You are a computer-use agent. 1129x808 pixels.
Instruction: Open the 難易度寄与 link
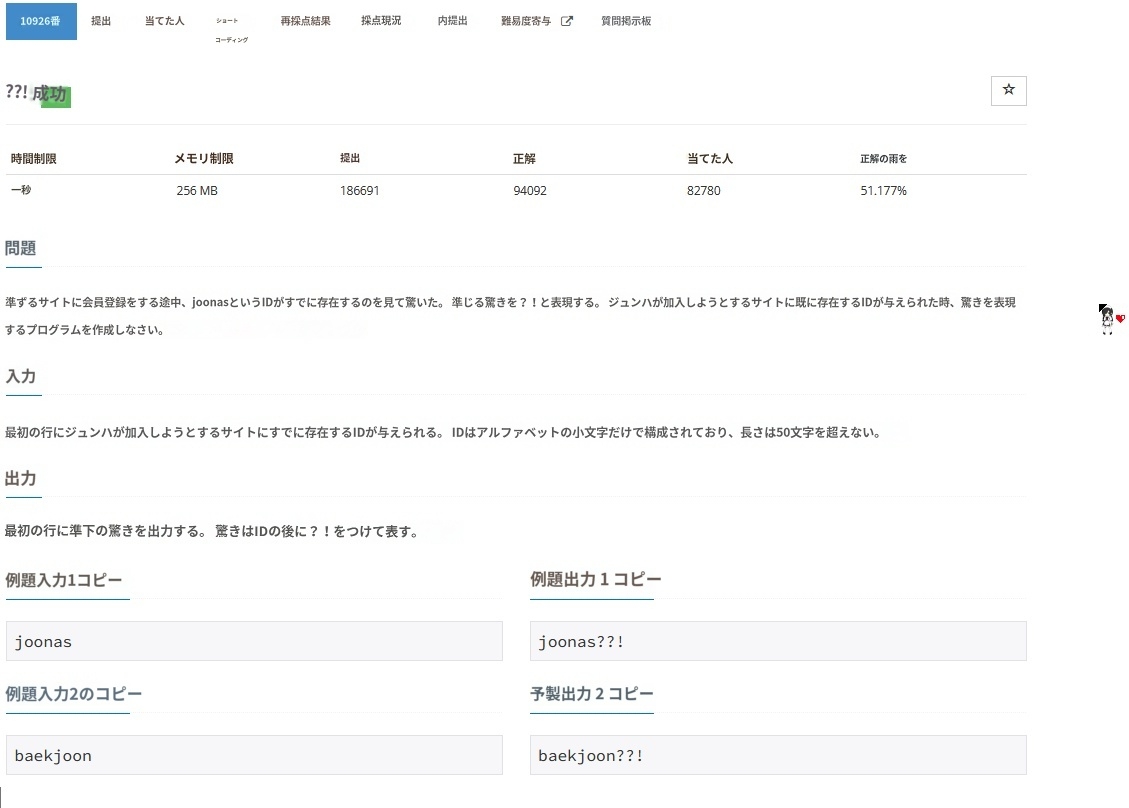tap(526, 21)
